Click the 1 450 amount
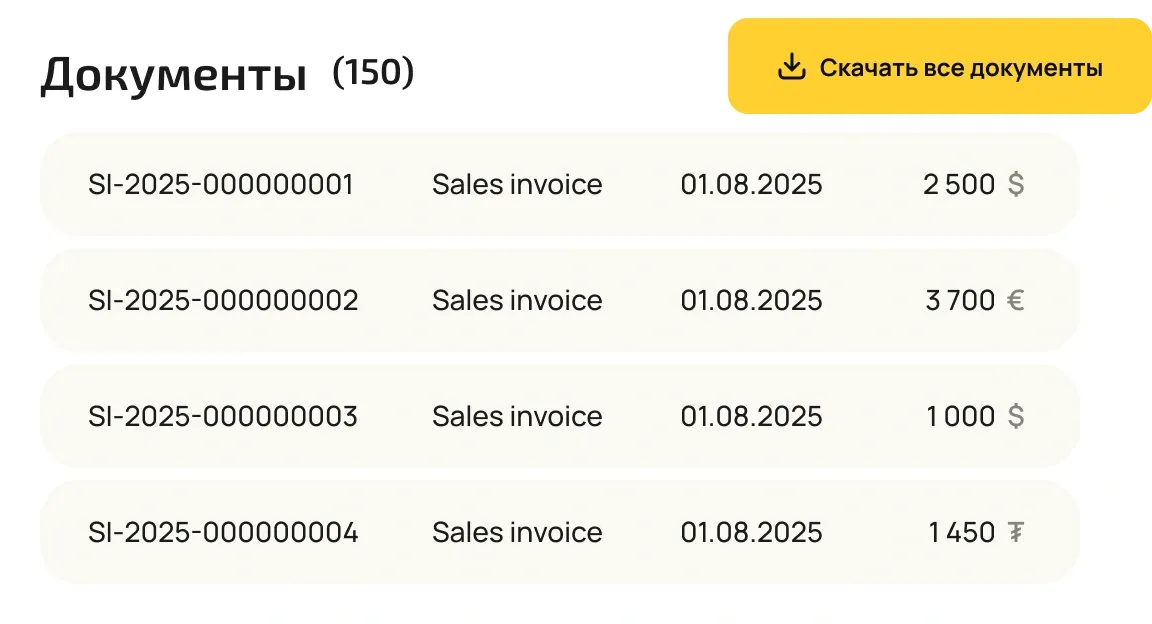Viewport: 1152px width, 624px height. pos(961,533)
